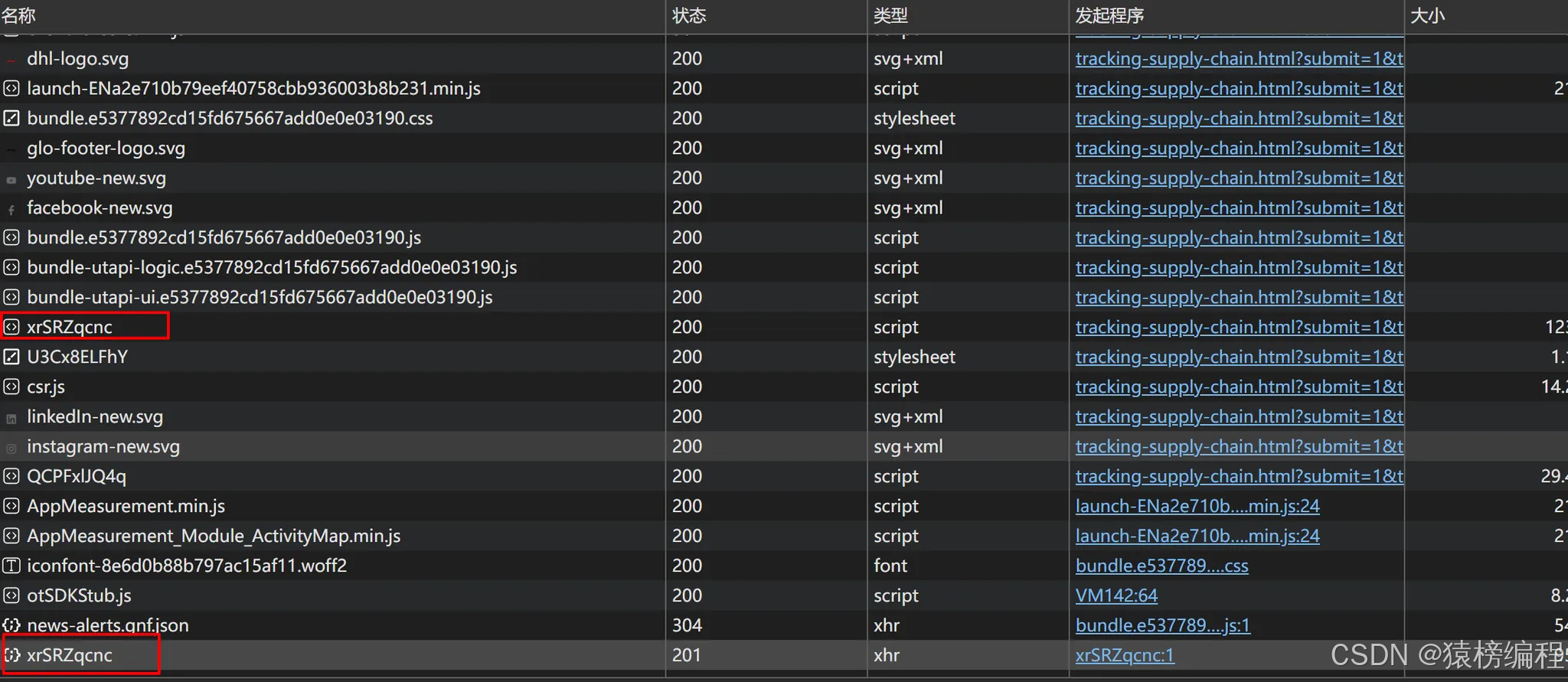Open tracking-supply-chain initiator link for QCPFxlJQ4q row
This screenshot has width=1568, height=682.
click(x=1240, y=477)
